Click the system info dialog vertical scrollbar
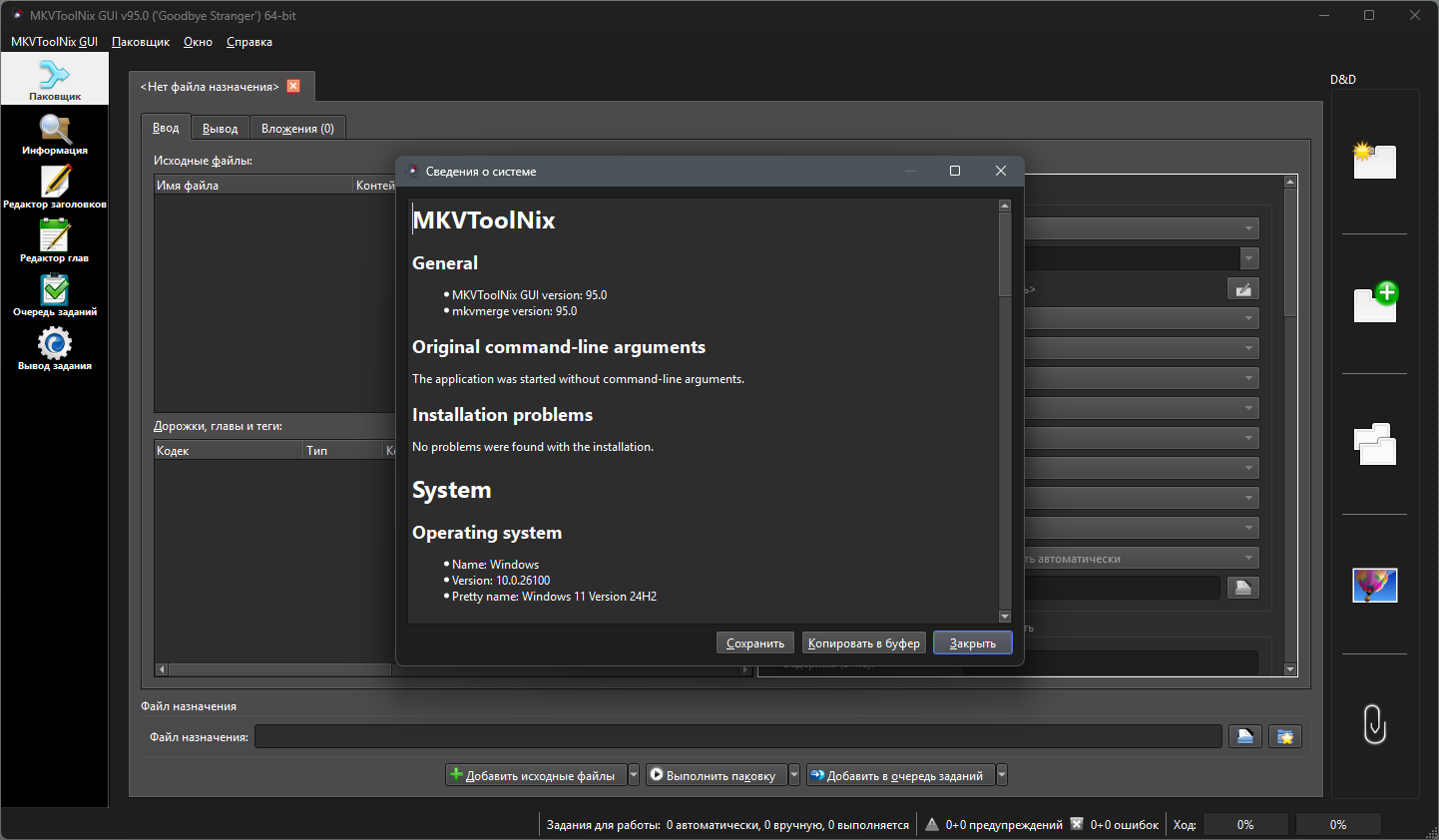Viewport: 1439px width, 840px height. [x=1005, y=411]
